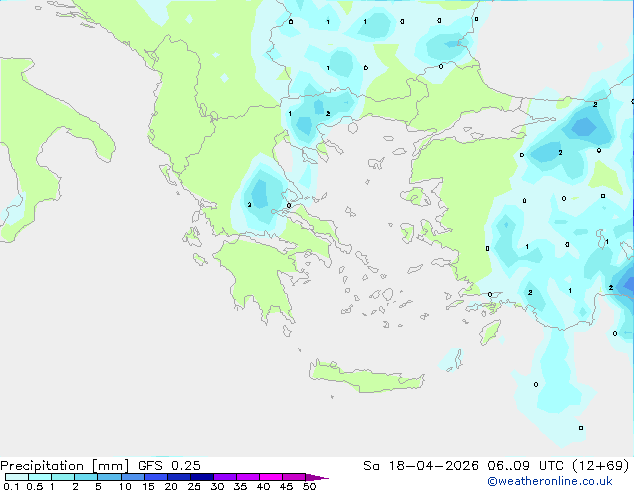This screenshot has height=490, width=634.
Task: Select the 2–5 mm legend color box
Action: (x=86, y=477)
